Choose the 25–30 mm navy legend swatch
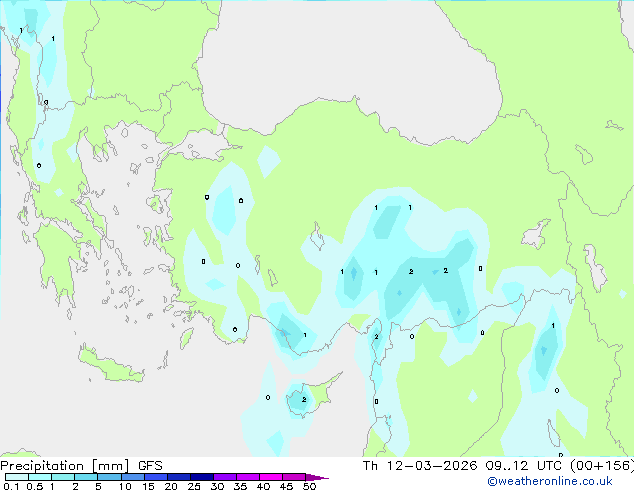 (x=201, y=477)
